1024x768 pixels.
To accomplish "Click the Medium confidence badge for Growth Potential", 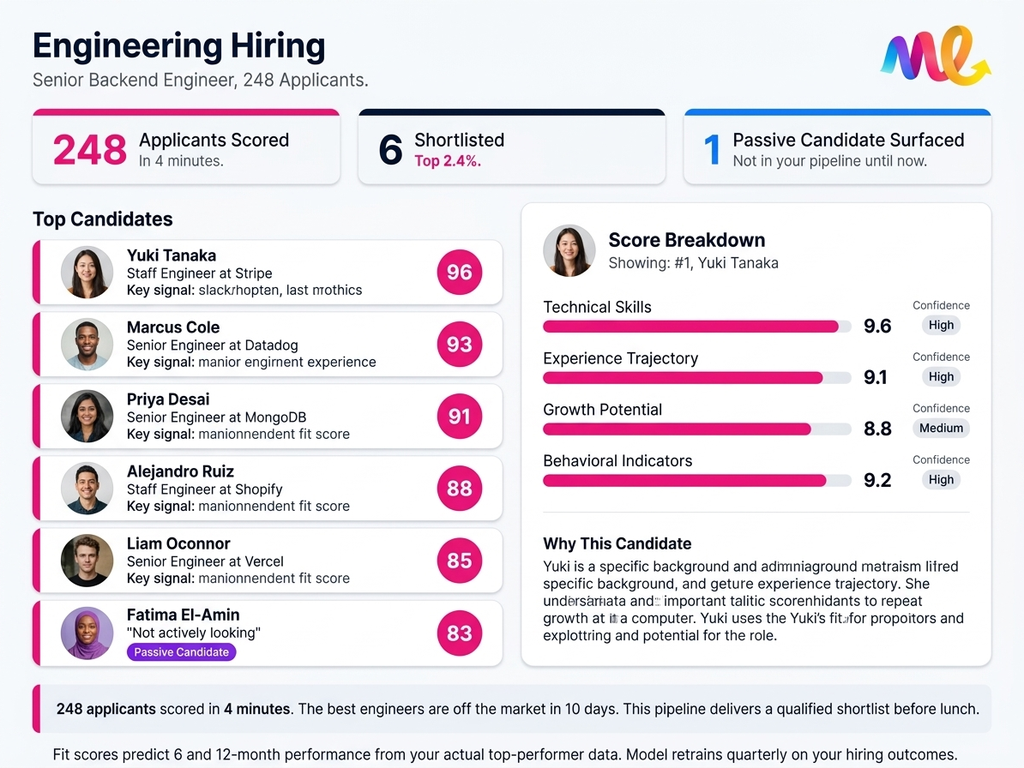I will click(941, 428).
